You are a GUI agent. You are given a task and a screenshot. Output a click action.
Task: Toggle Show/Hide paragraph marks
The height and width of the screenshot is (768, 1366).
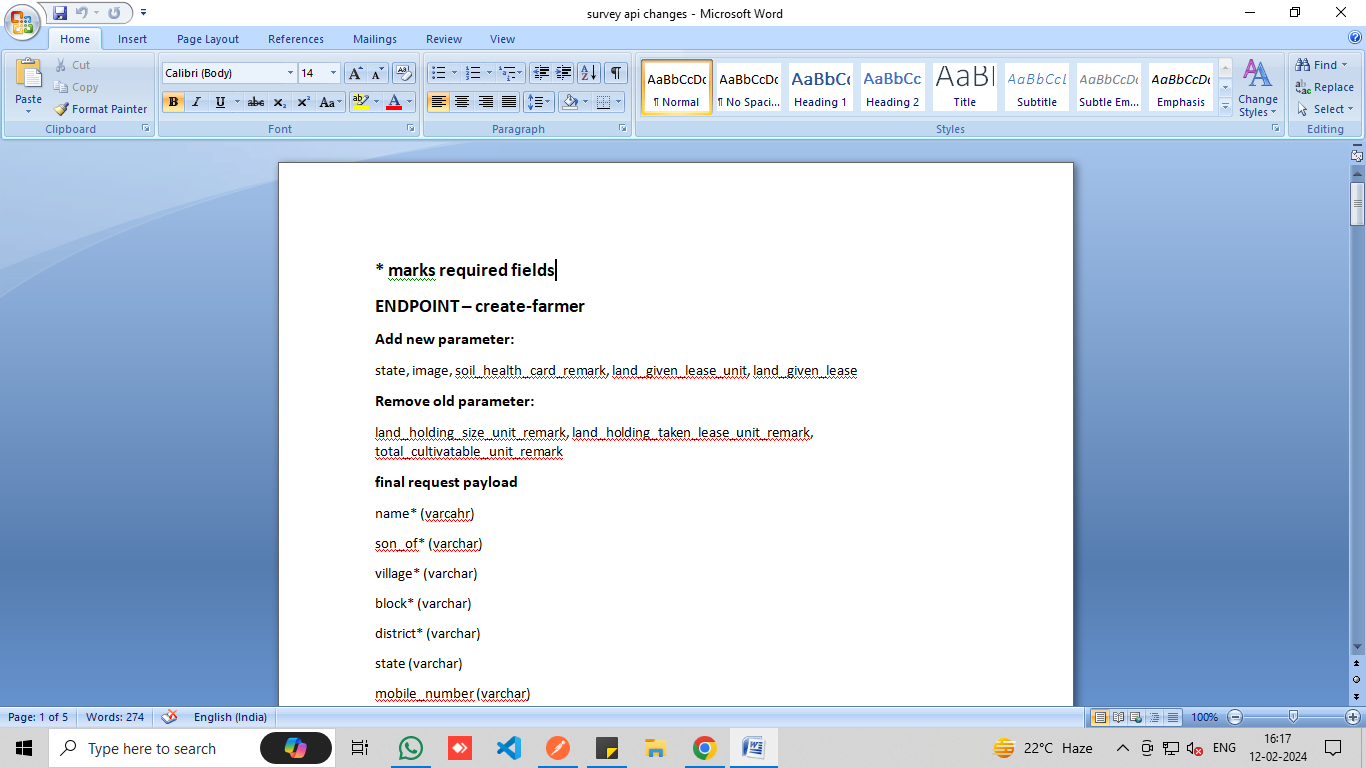click(616, 73)
